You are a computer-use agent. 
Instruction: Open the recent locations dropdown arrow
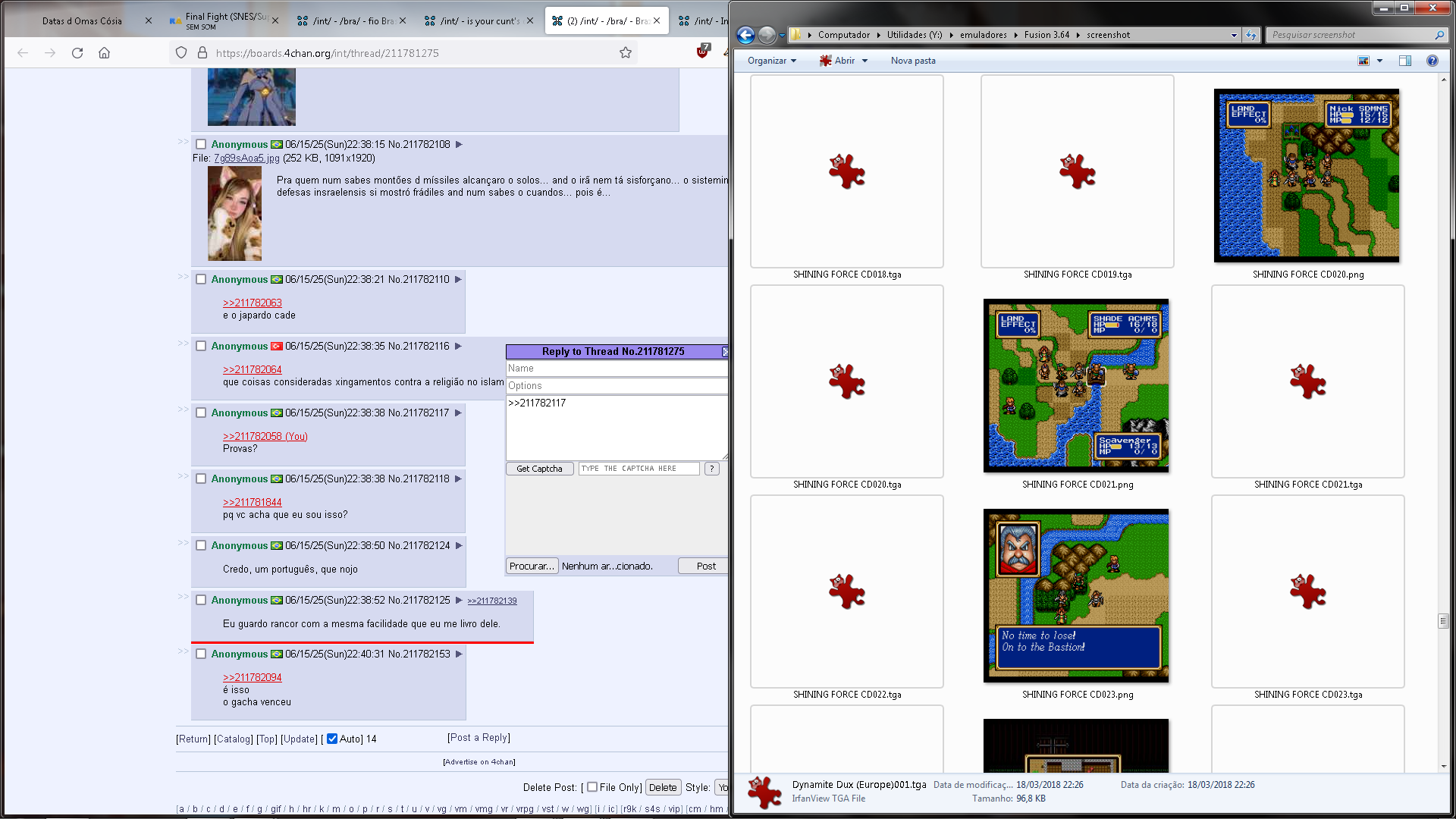pyautogui.click(x=782, y=35)
